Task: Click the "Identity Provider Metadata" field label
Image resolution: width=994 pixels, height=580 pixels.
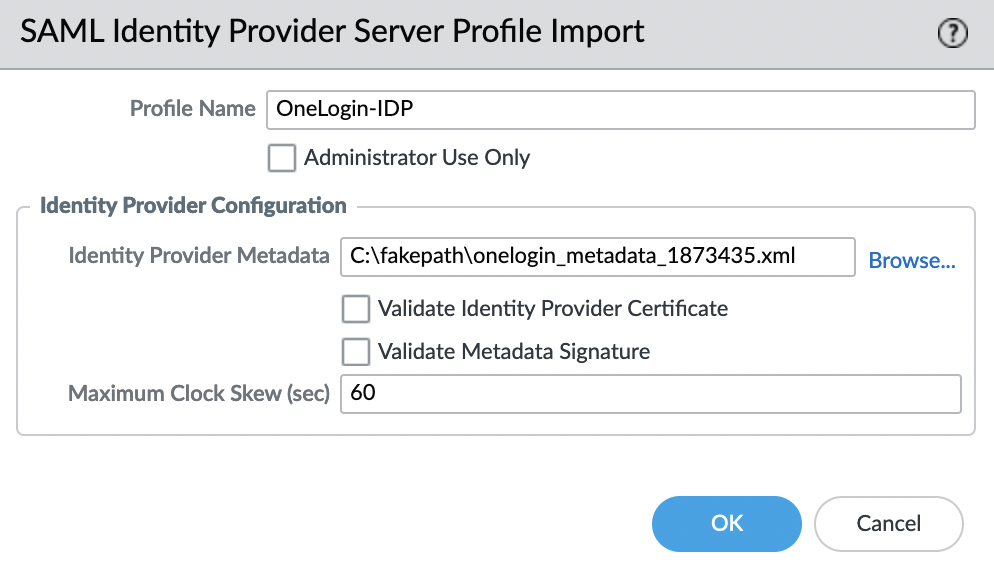Action: click(199, 255)
